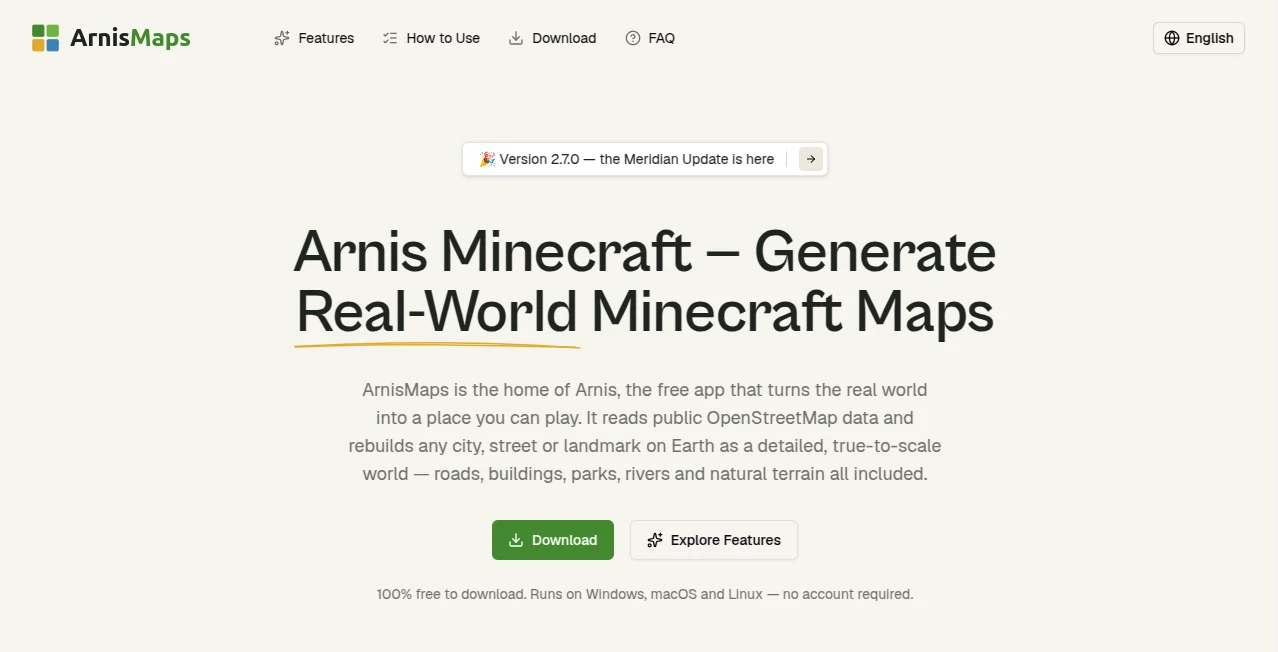Click the sparkle icon beside Features in the top navigation
The image size is (1278, 652).
tap(282, 38)
